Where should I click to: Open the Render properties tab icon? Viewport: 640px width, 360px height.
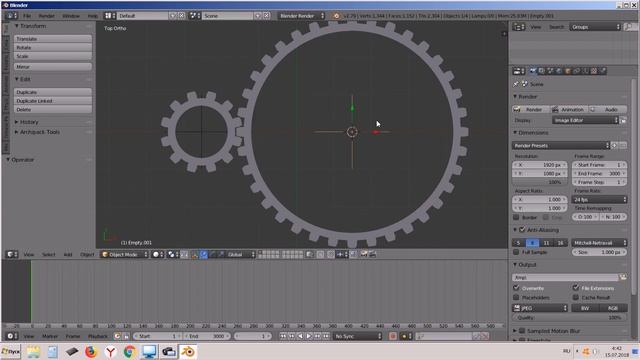533,71
